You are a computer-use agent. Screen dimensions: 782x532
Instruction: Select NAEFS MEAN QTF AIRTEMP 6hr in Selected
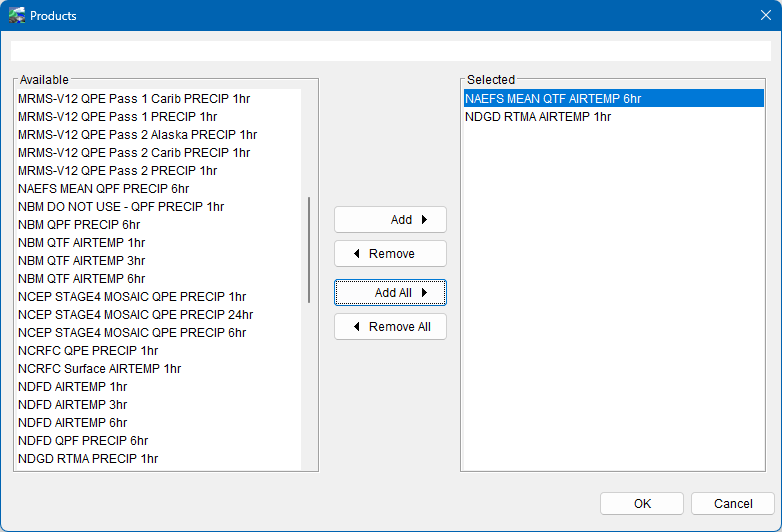coord(613,99)
